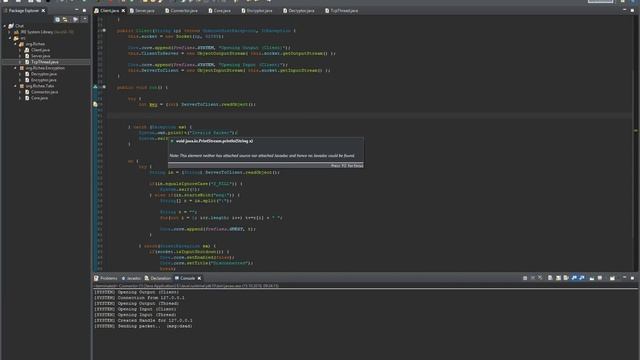Minimize the Console panel
Image resolution: width=640 pixels, height=360 pixels.
tap(624, 278)
